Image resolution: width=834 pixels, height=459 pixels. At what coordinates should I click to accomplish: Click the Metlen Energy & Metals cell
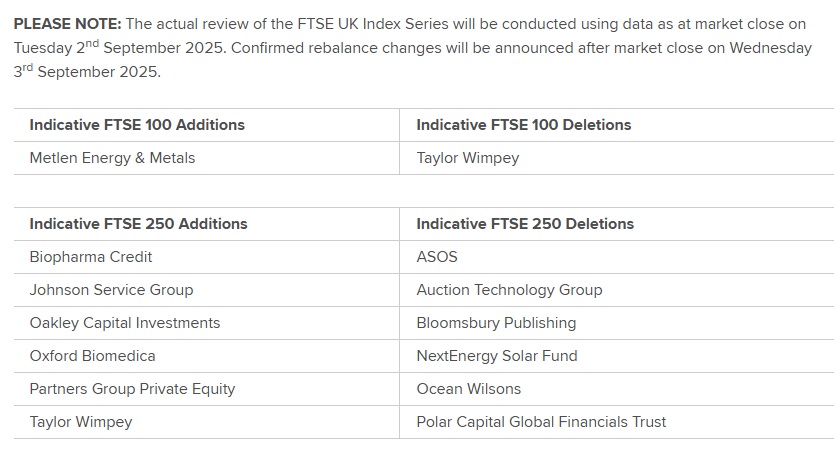112,158
